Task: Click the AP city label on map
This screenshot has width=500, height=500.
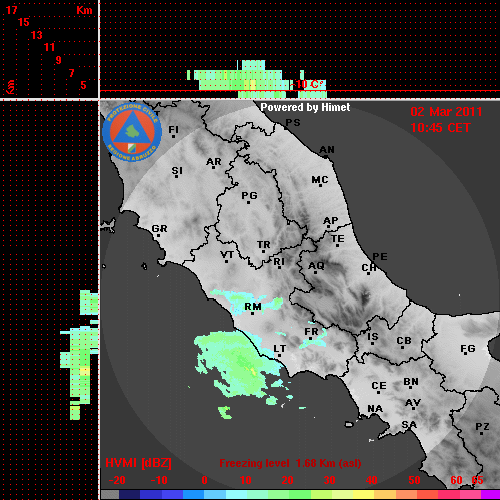Action: click(330, 221)
